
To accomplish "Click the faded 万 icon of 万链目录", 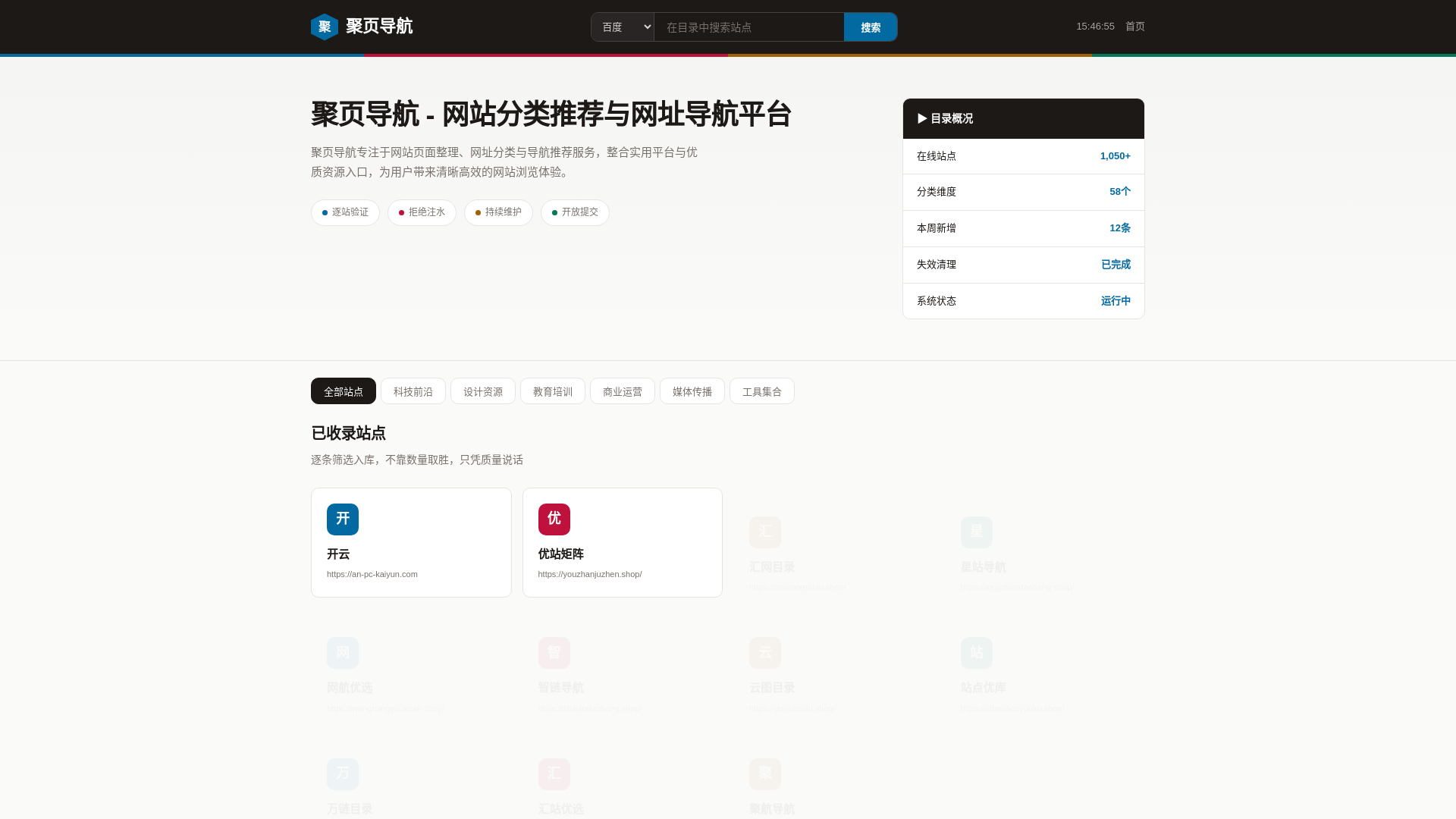I will pyautogui.click(x=343, y=774).
